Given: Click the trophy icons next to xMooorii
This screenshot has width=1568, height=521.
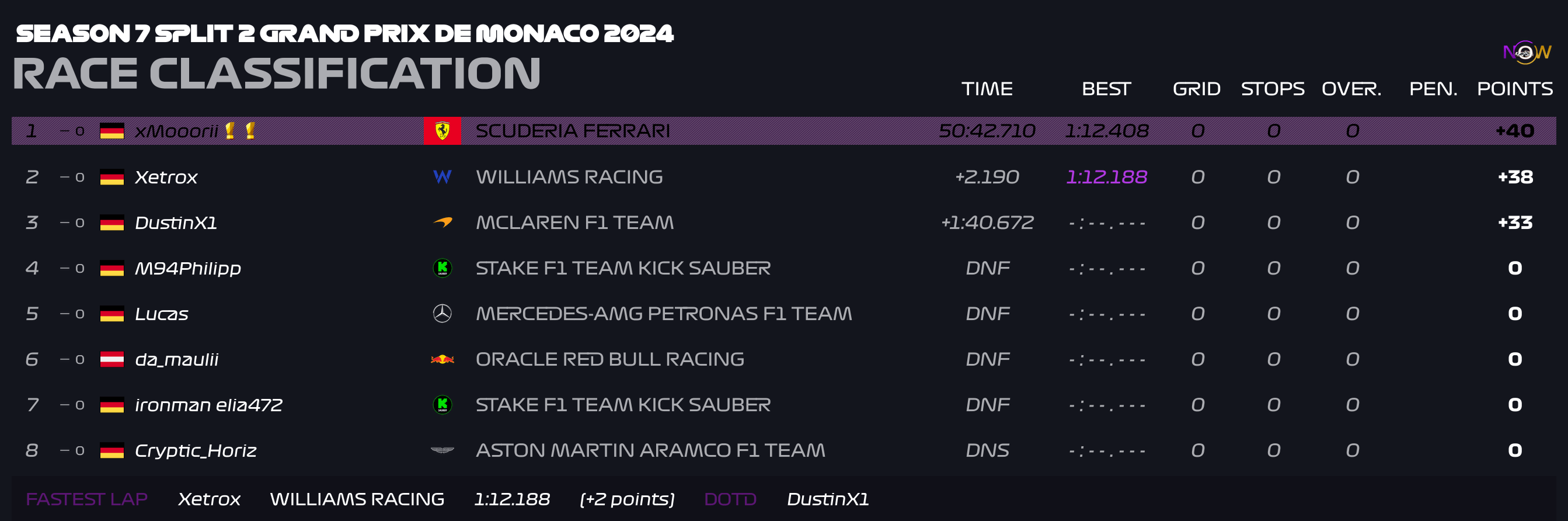Looking at the screenshot, I should tap(240, 130).
